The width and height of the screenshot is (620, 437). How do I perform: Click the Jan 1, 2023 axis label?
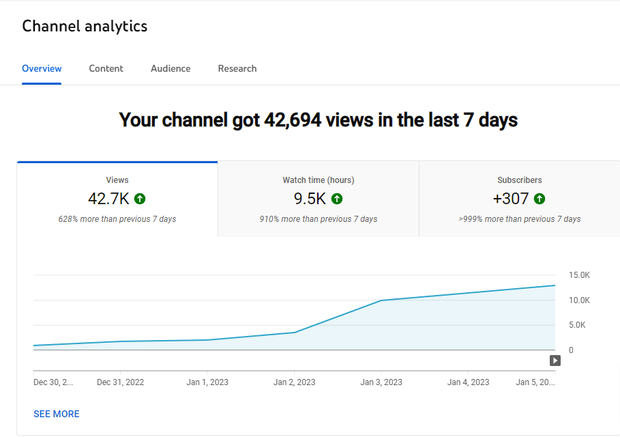click(207, 382)
